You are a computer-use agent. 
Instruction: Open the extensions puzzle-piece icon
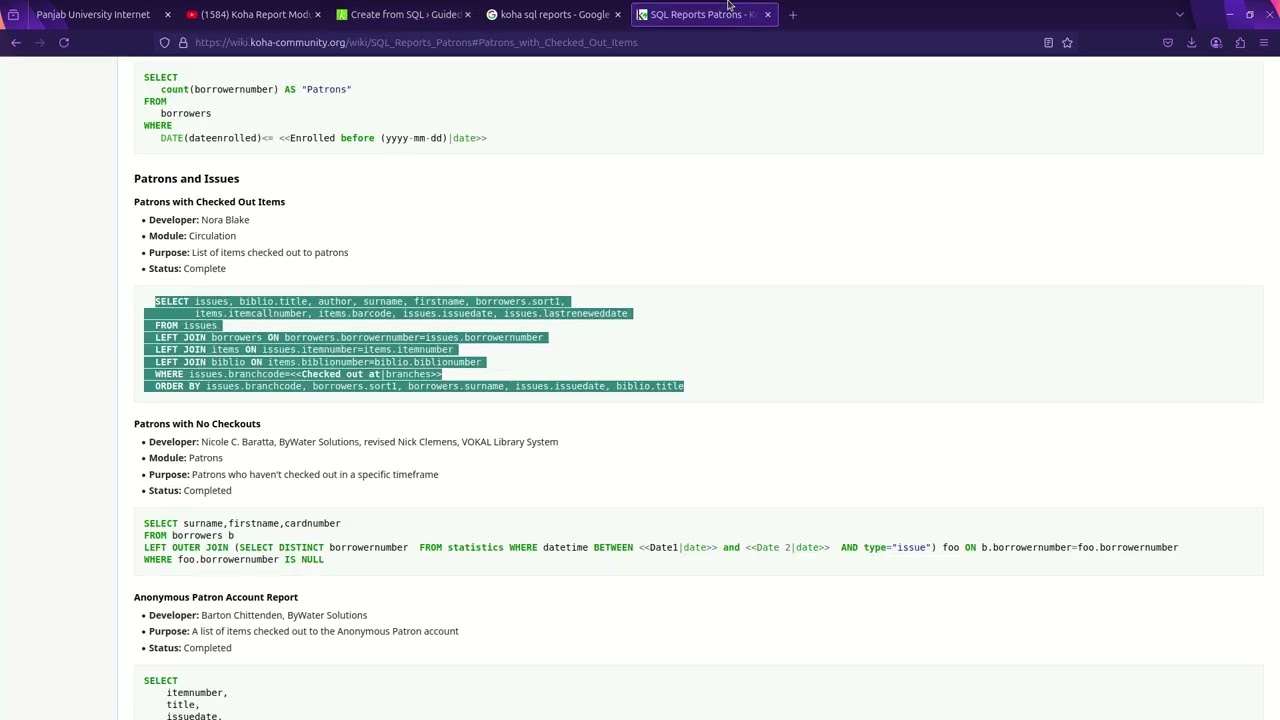click(1240, 43)
